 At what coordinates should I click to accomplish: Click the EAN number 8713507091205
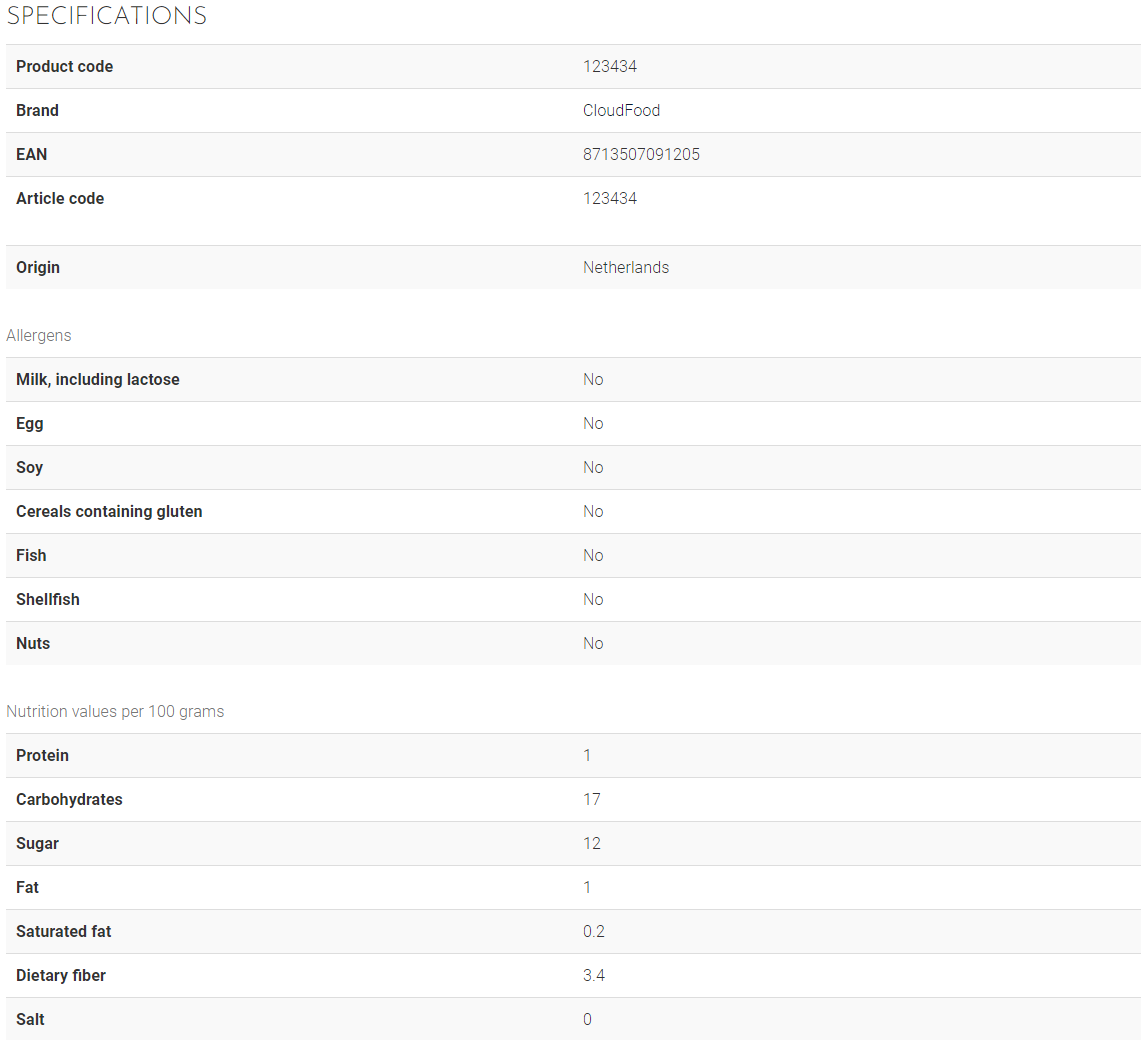(x=641, y=155)
